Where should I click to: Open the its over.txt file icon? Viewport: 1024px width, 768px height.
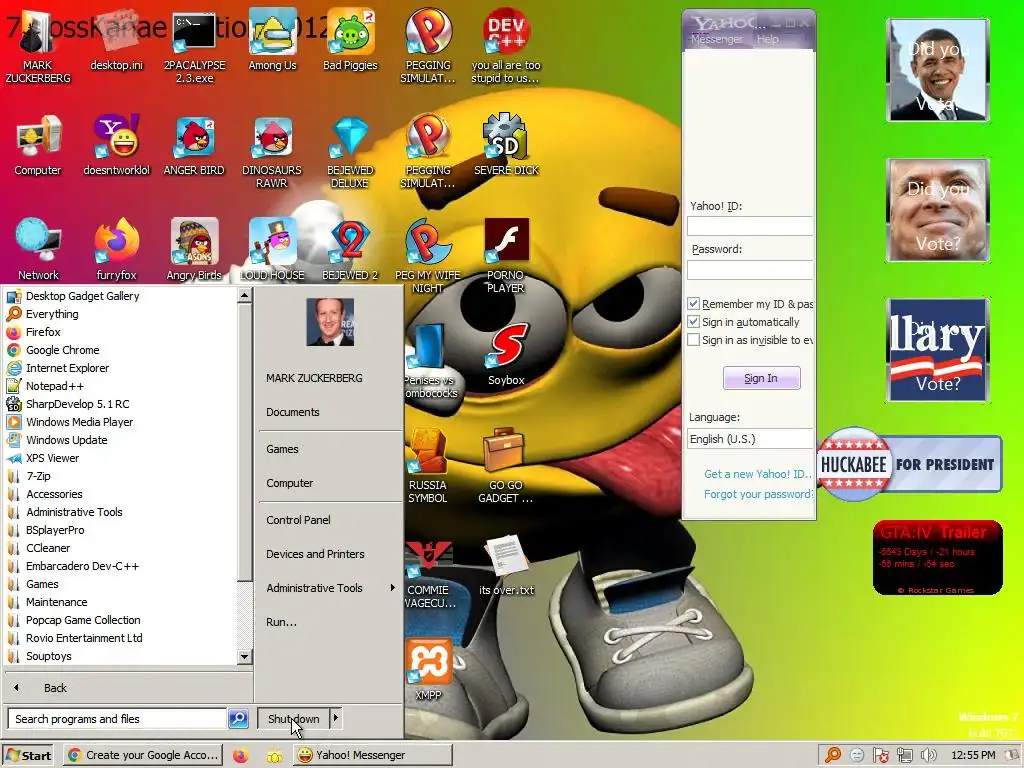tap(506, 565)
